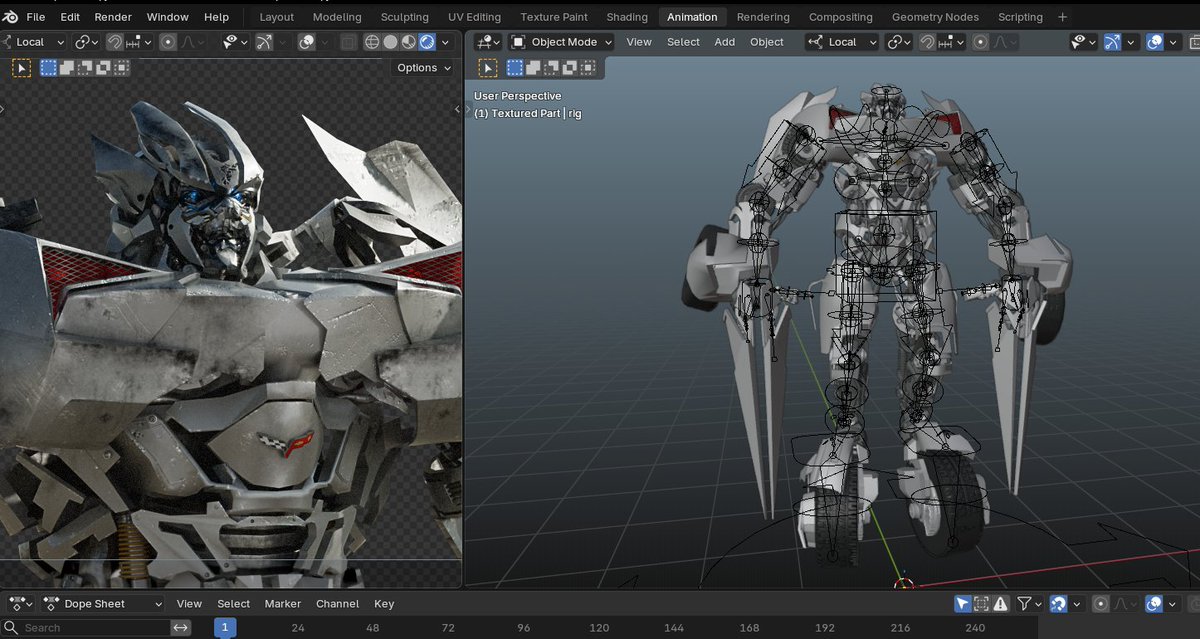Expand the Options dropdown in the left viewport

(x=422, y=67)
